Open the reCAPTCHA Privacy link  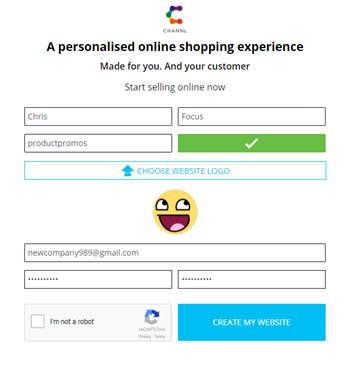point(145,337)
